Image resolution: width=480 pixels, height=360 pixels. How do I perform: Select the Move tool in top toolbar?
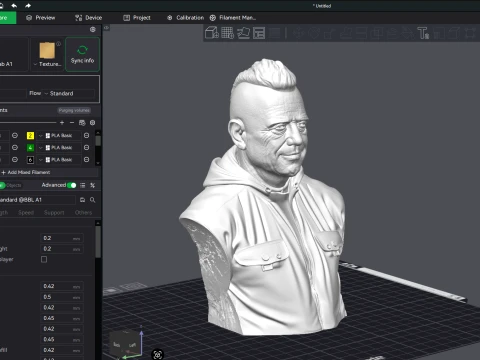coord(298,33)
